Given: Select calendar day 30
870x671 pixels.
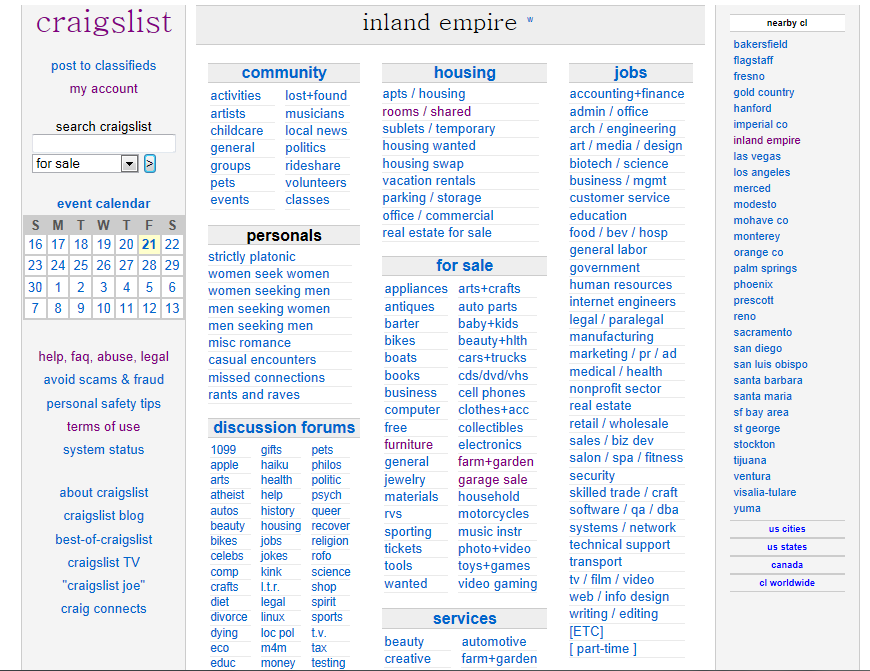Looking at the screenshot, I should pos(35,287).
